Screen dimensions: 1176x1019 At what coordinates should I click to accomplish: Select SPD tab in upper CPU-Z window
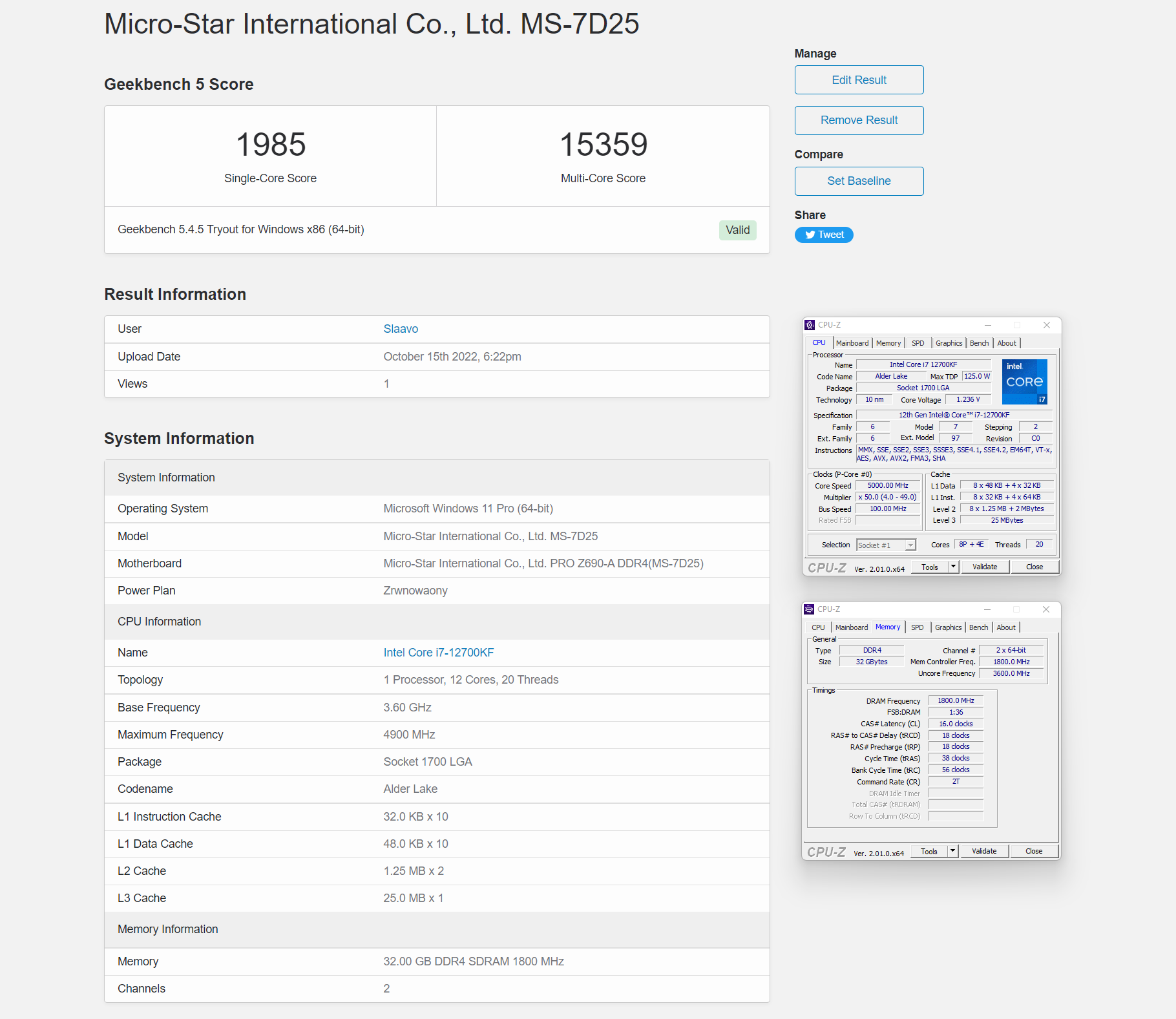pyautogui.click(x=918, y=343)
